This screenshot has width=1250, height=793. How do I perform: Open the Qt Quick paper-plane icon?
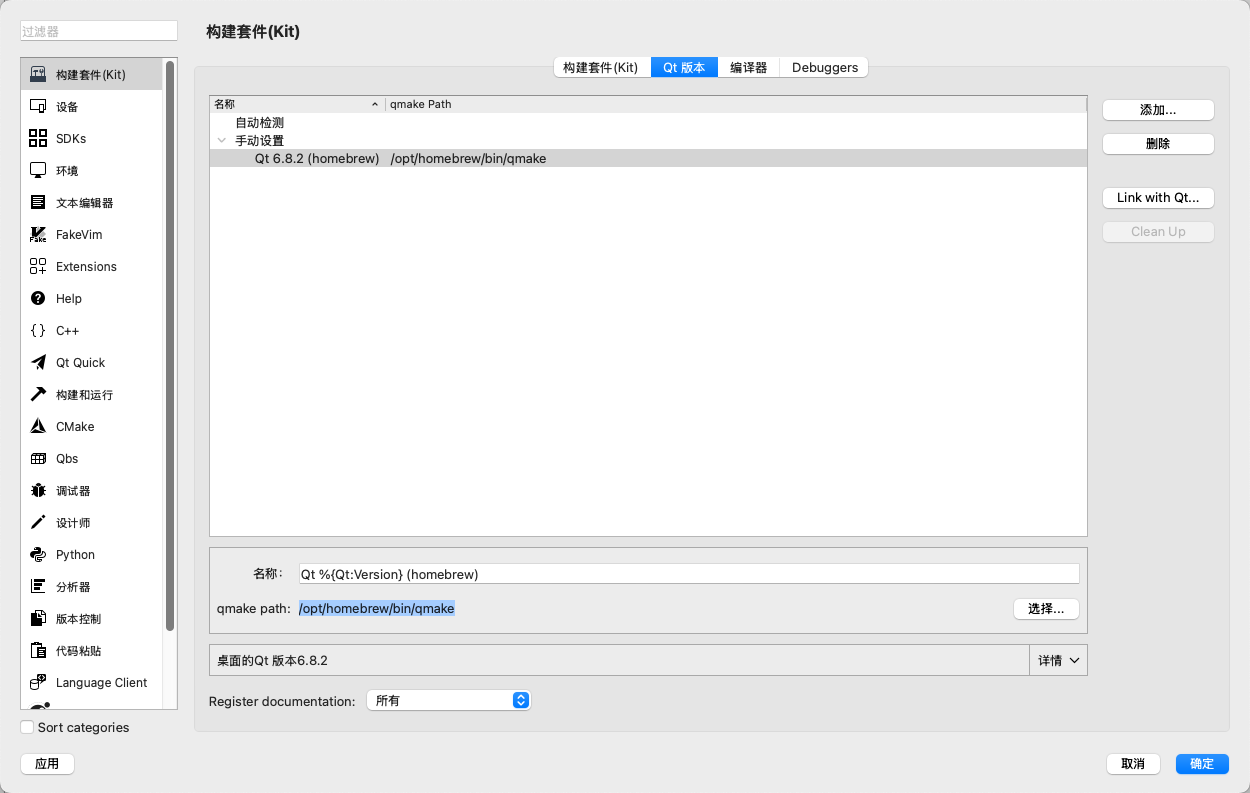tap(38, 363)
